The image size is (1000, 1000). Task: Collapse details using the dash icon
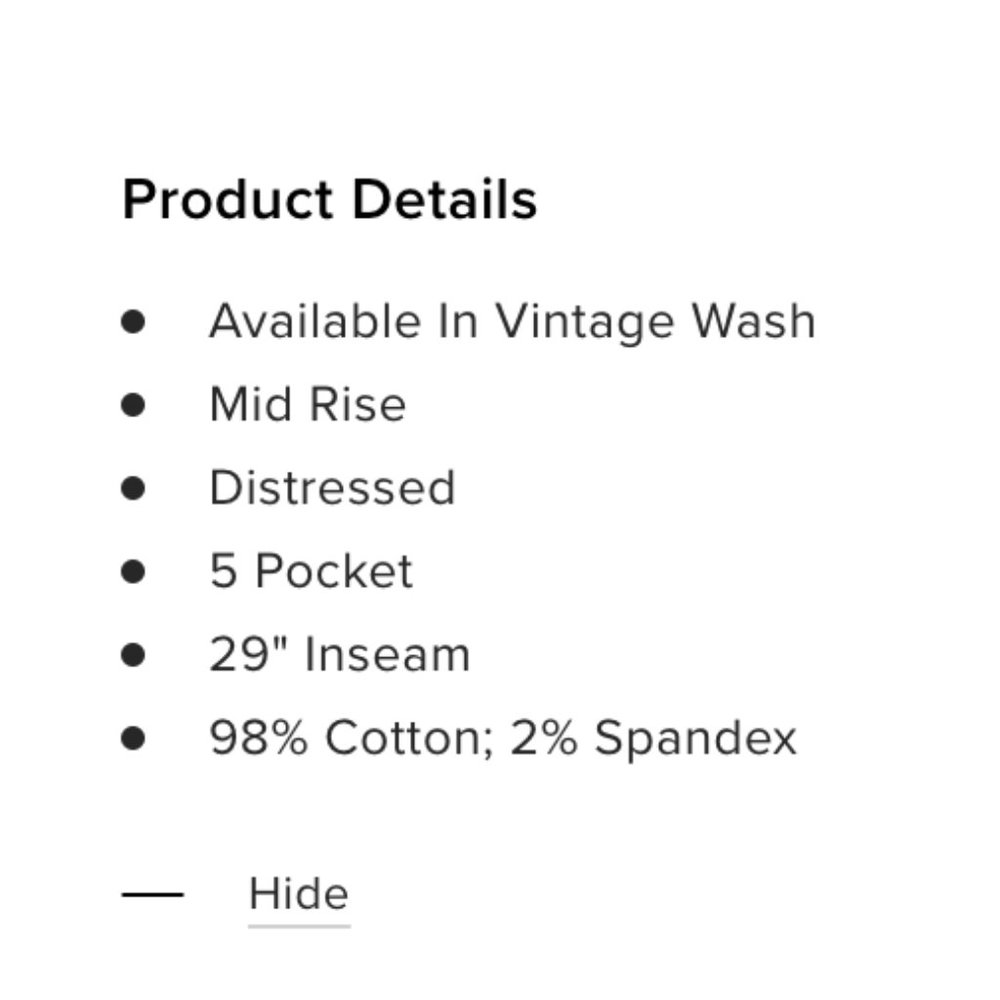152,894
